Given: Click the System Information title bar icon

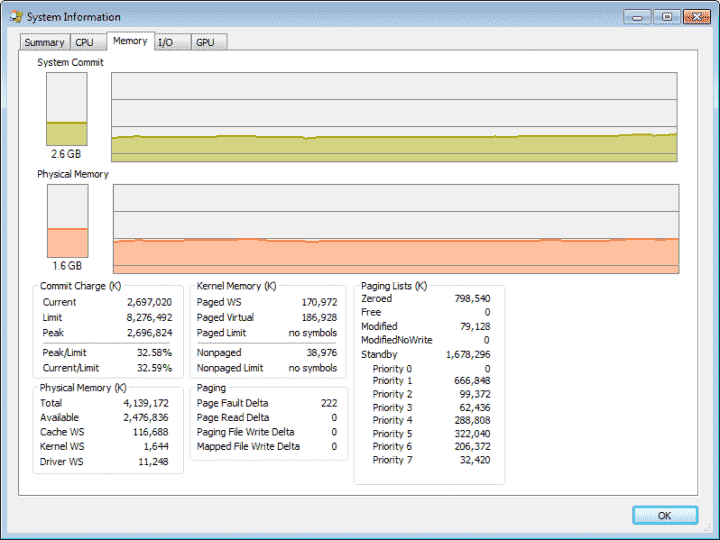Looking at the screenshot, I should tap(16, 17).
